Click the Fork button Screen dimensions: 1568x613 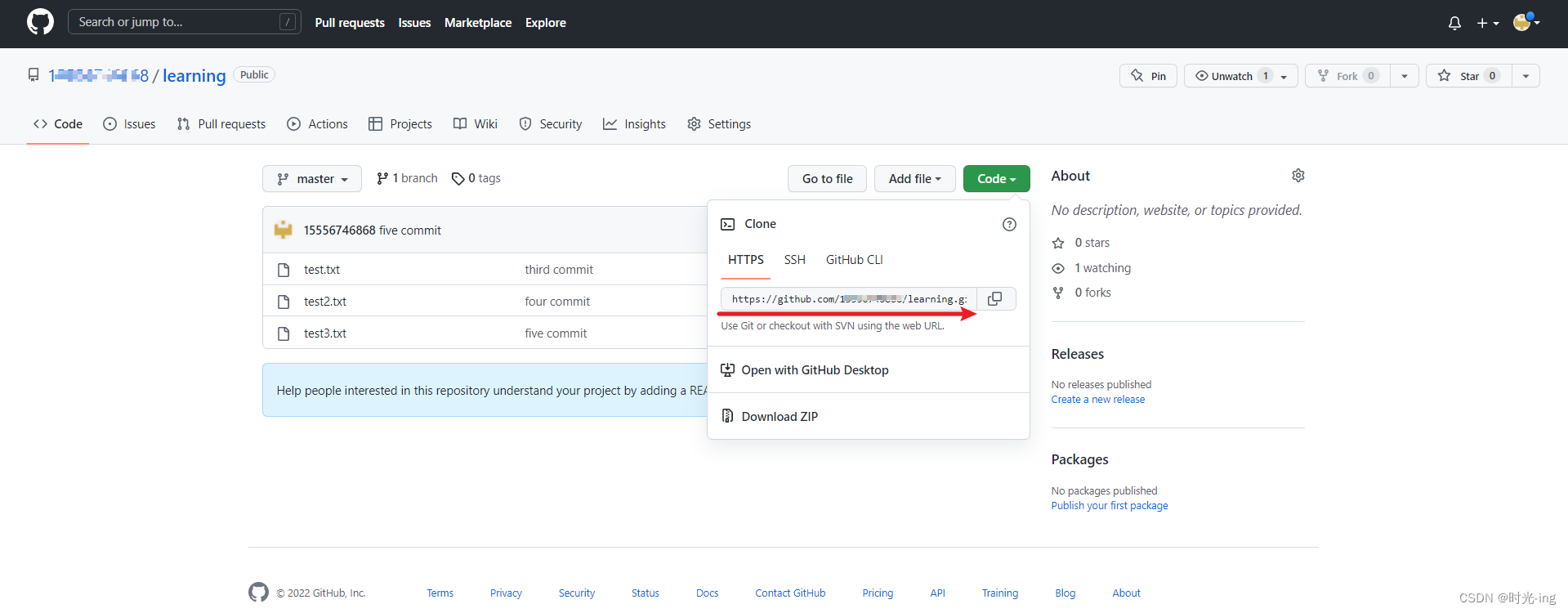1347,76
